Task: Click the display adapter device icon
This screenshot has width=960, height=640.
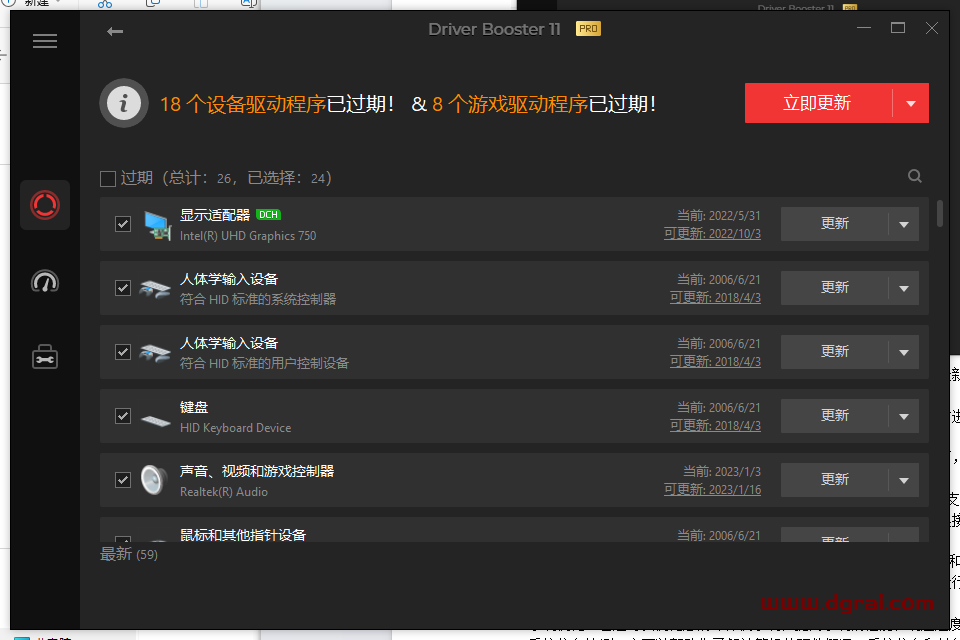Action: pyautogui.click(x=157, y=225)
